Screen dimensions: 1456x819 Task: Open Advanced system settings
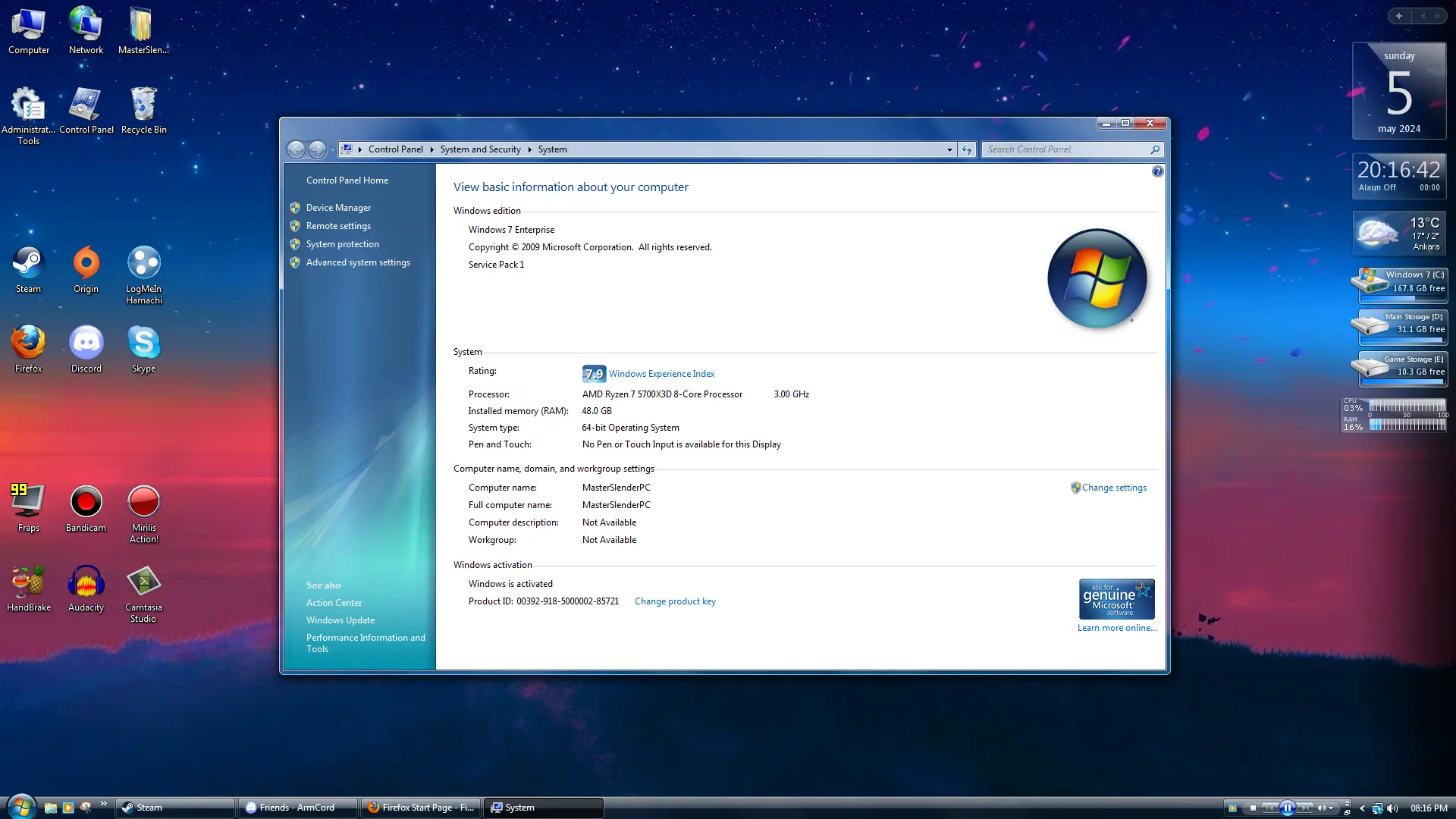pyautogui.click(x=358, y=262)
